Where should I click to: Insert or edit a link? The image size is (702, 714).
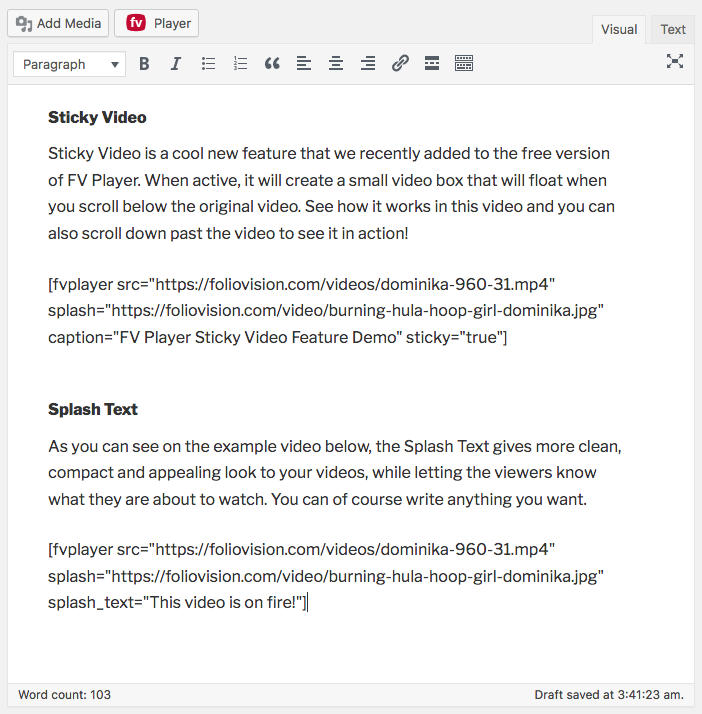(x=400, y=63)
